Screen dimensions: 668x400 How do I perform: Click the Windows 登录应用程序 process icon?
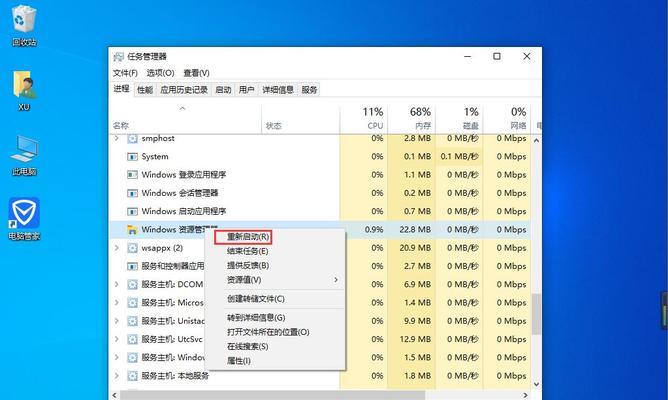tap(132, 175)
